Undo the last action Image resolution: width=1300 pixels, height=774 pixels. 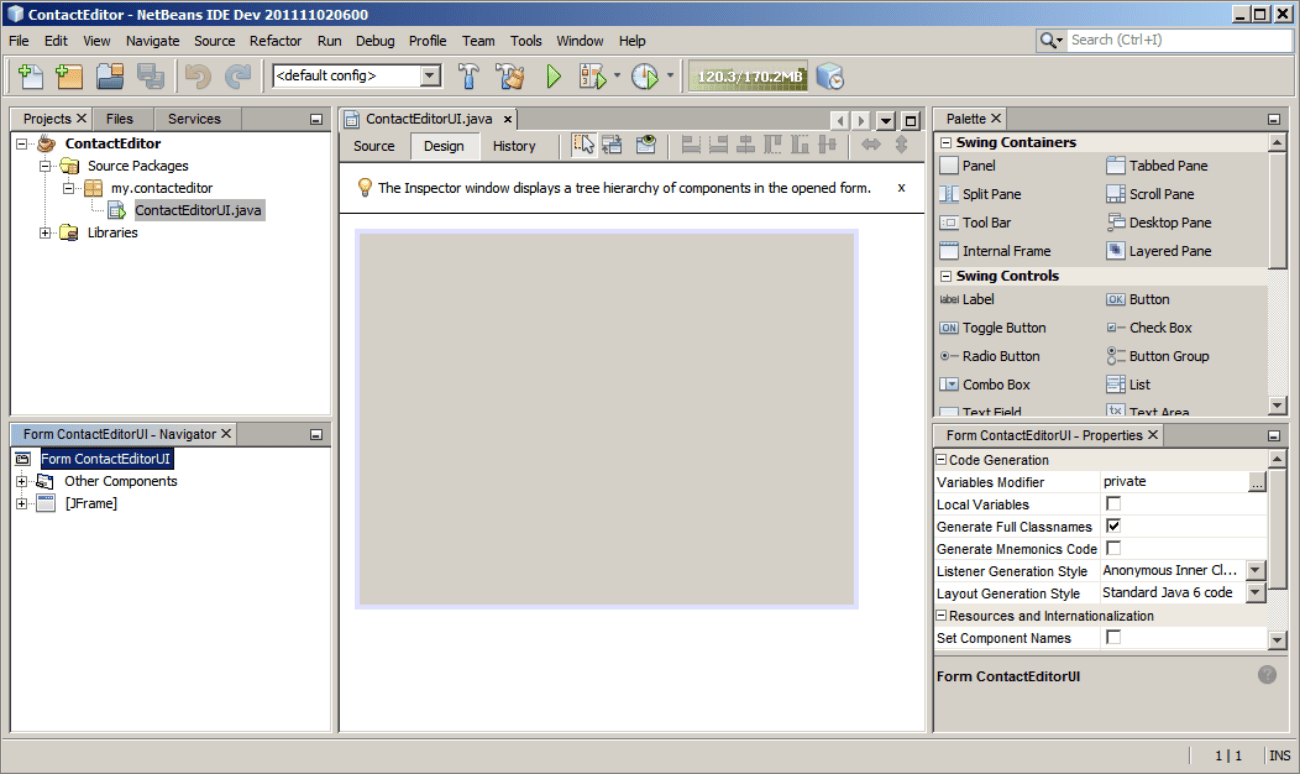pyautogui.click(x=197, y=75)
